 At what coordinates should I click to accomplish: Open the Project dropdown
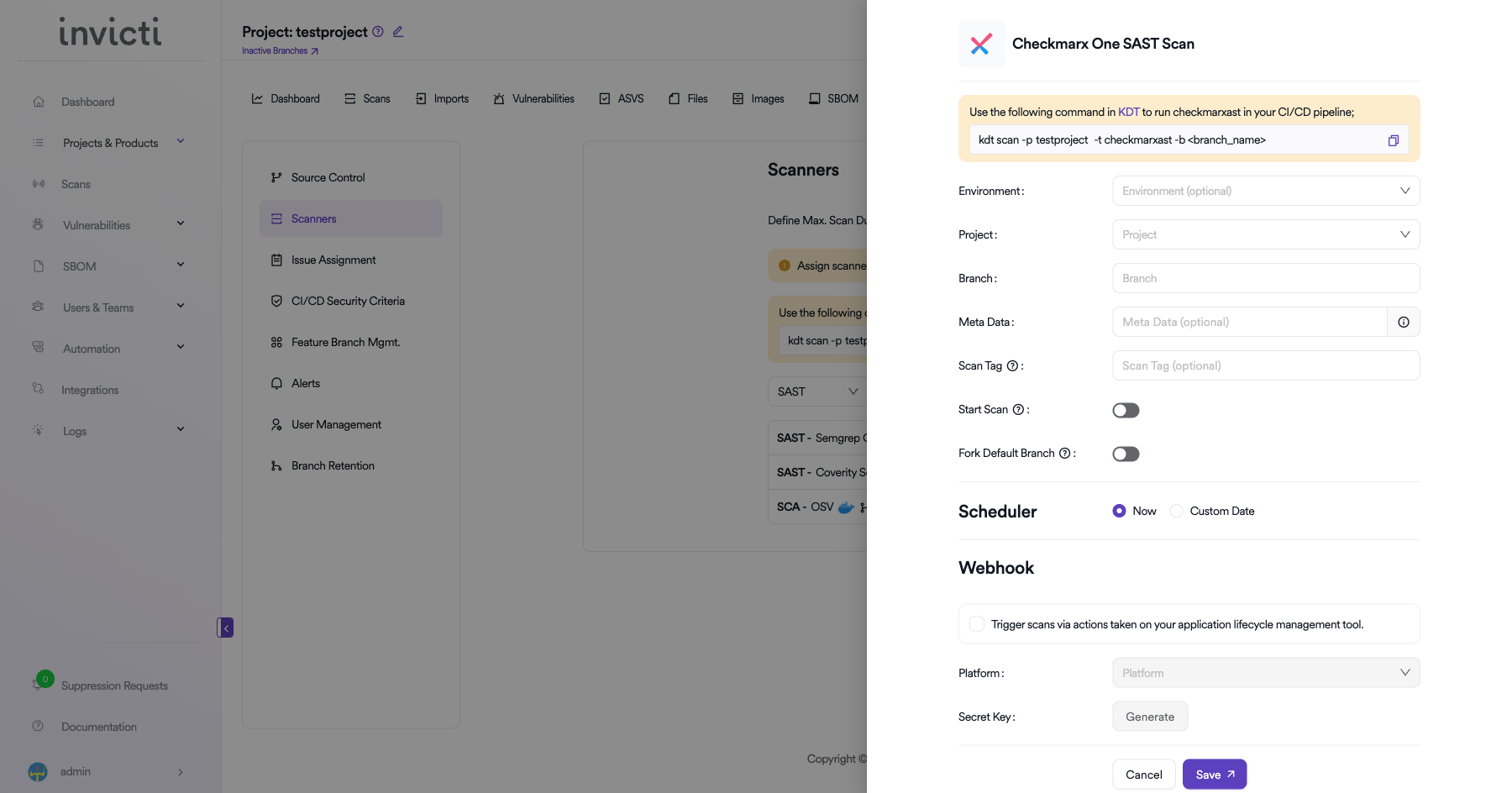[x=1266, y=234]
